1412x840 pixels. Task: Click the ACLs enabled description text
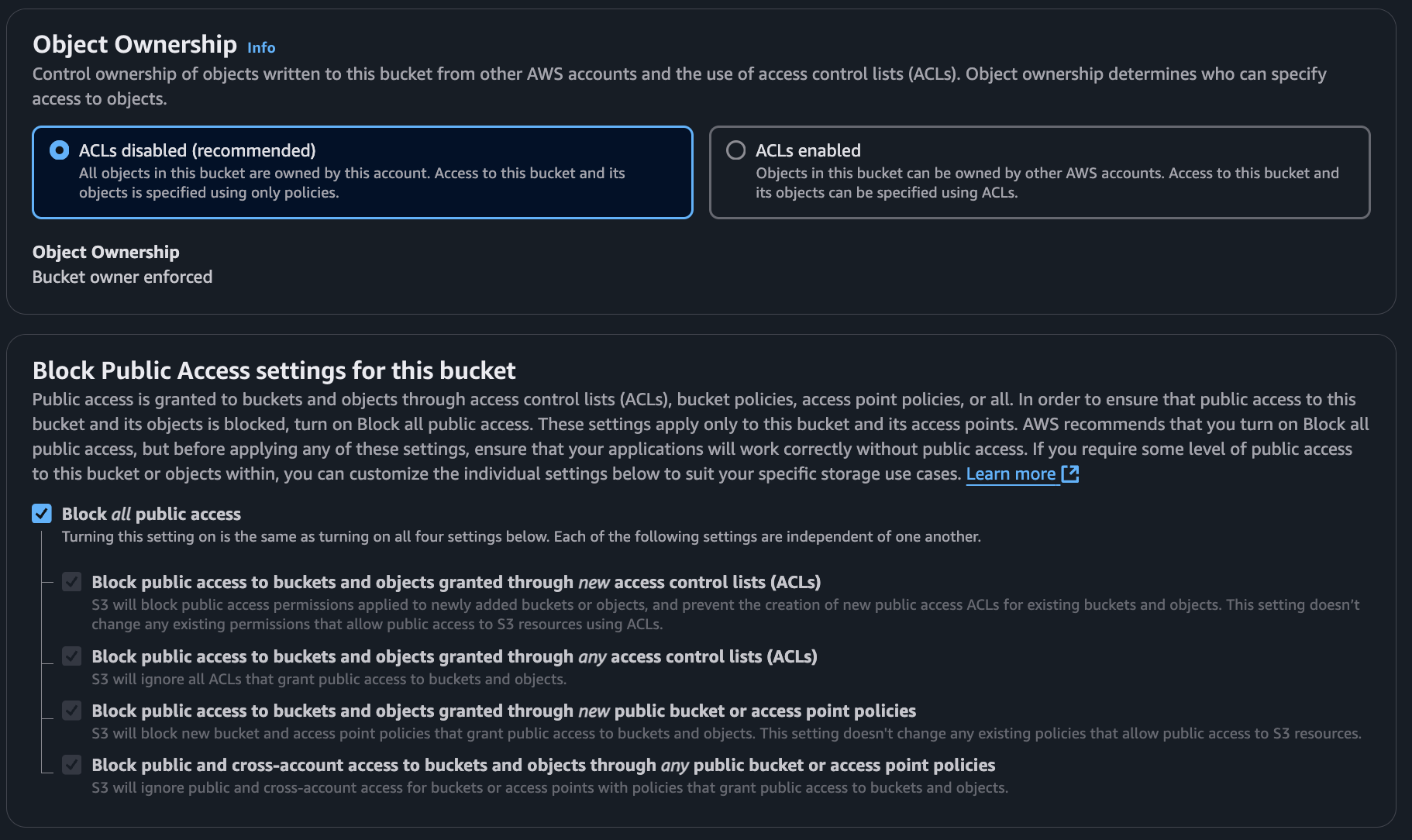click(1046, 183)
